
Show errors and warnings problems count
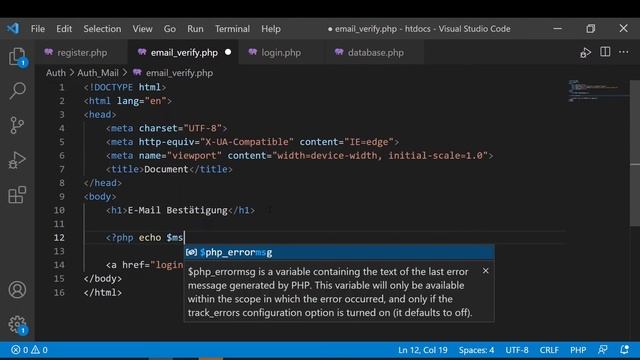click(x=29, y=350)
